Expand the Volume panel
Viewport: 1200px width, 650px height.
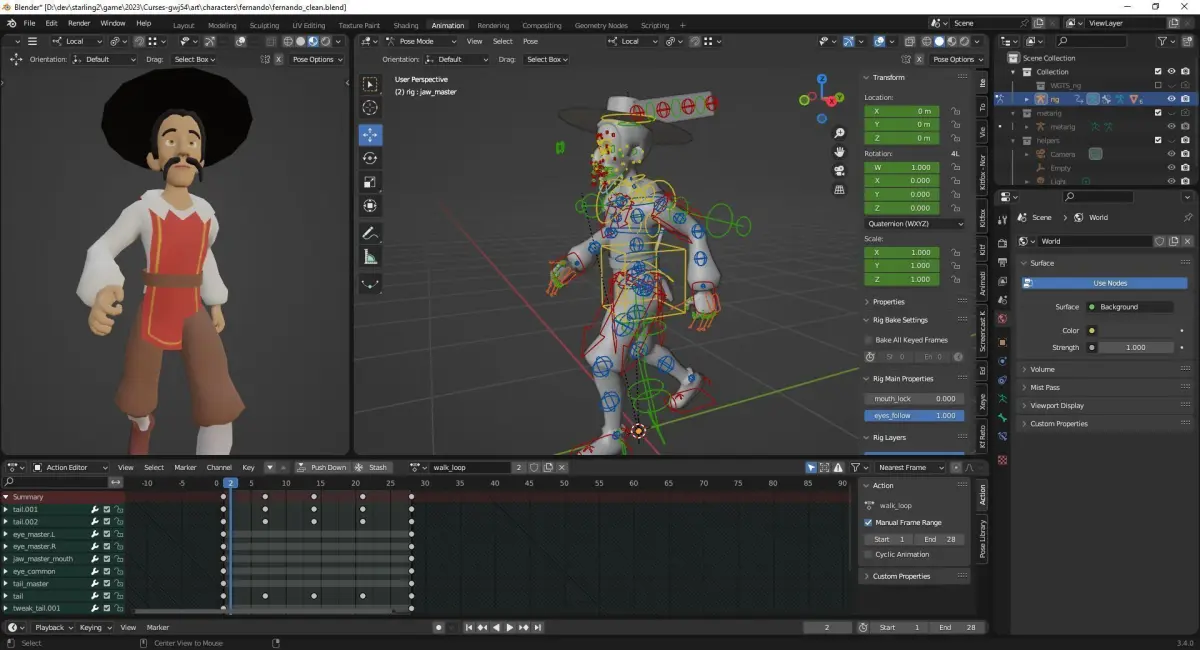(x=1042, y=369)
